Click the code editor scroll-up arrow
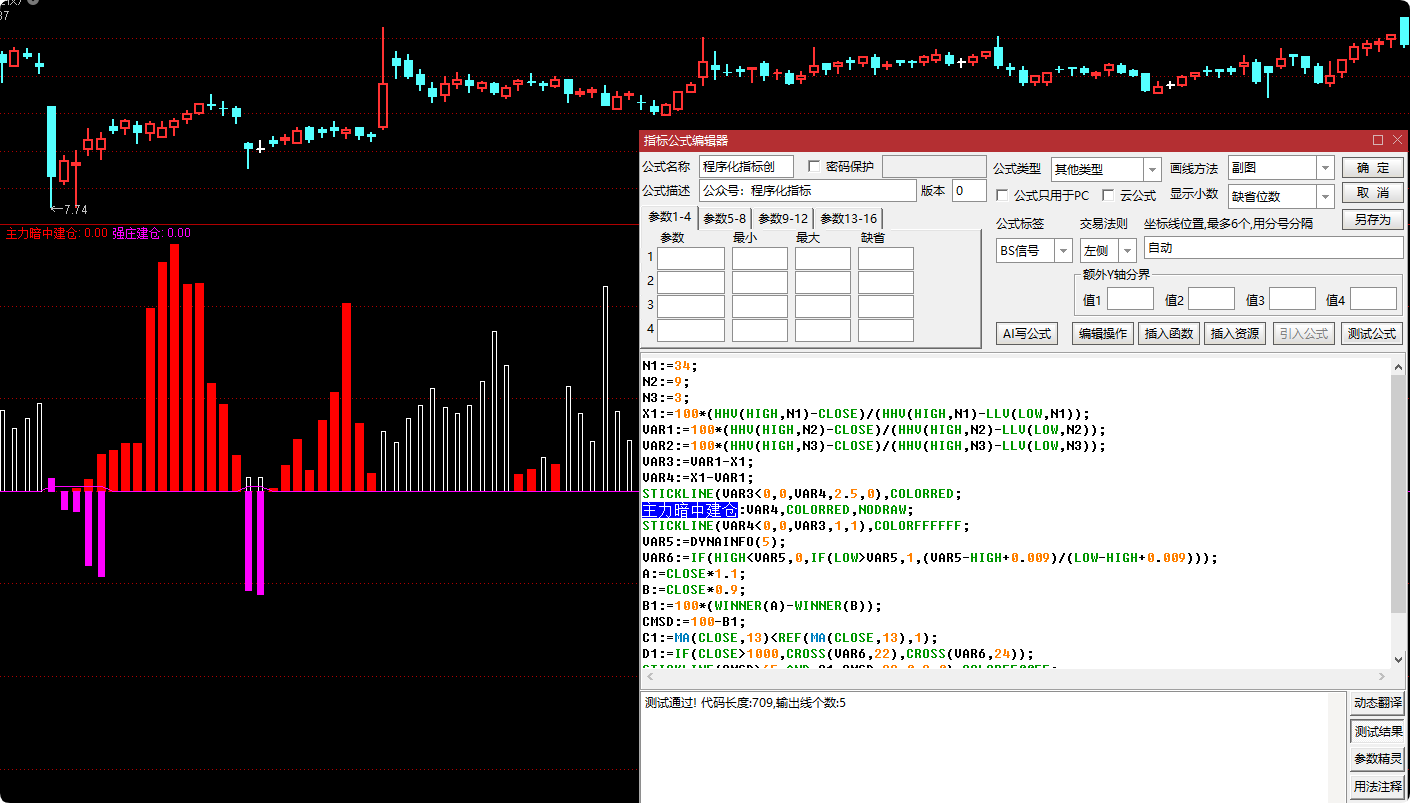This screenshot has width=1410, height=803. click(x=1397, y=366)
